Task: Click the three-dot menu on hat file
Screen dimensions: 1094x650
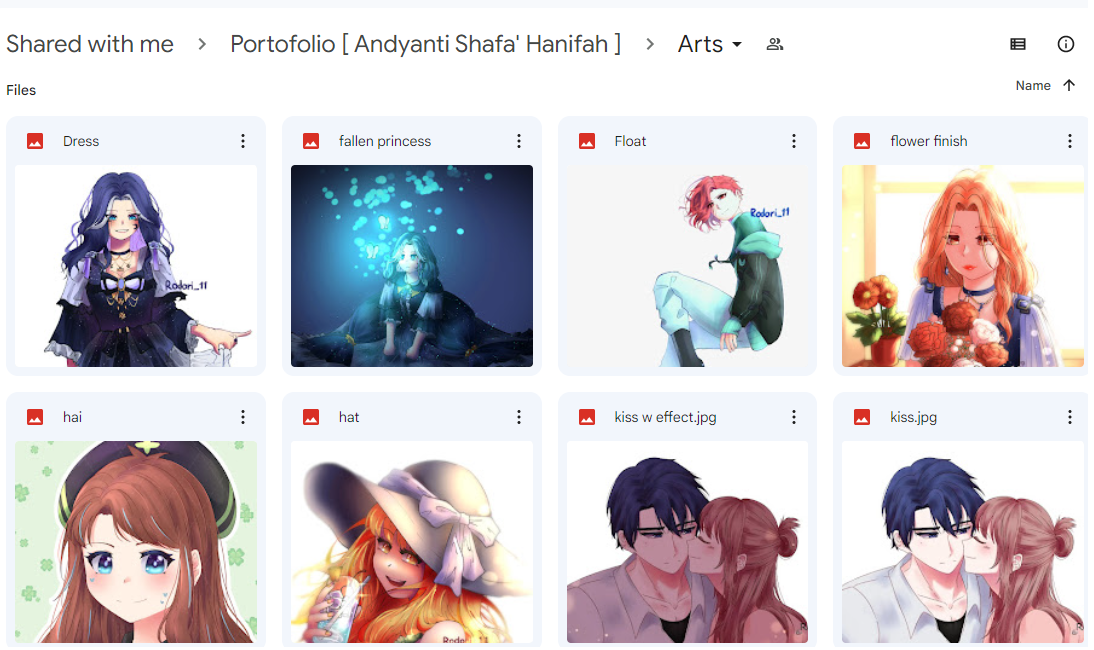Action: (x=518, y=417)
